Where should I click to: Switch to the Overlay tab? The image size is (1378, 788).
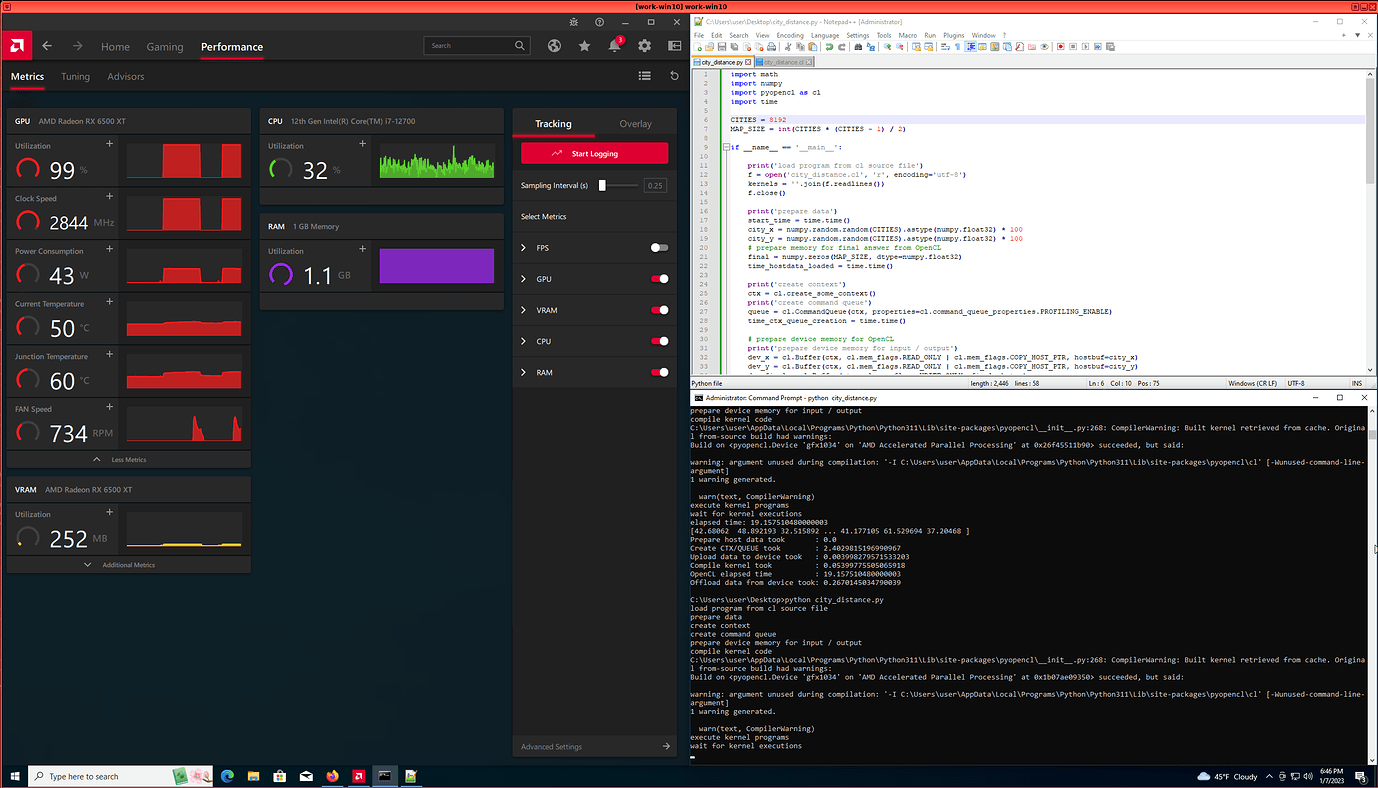635,124
